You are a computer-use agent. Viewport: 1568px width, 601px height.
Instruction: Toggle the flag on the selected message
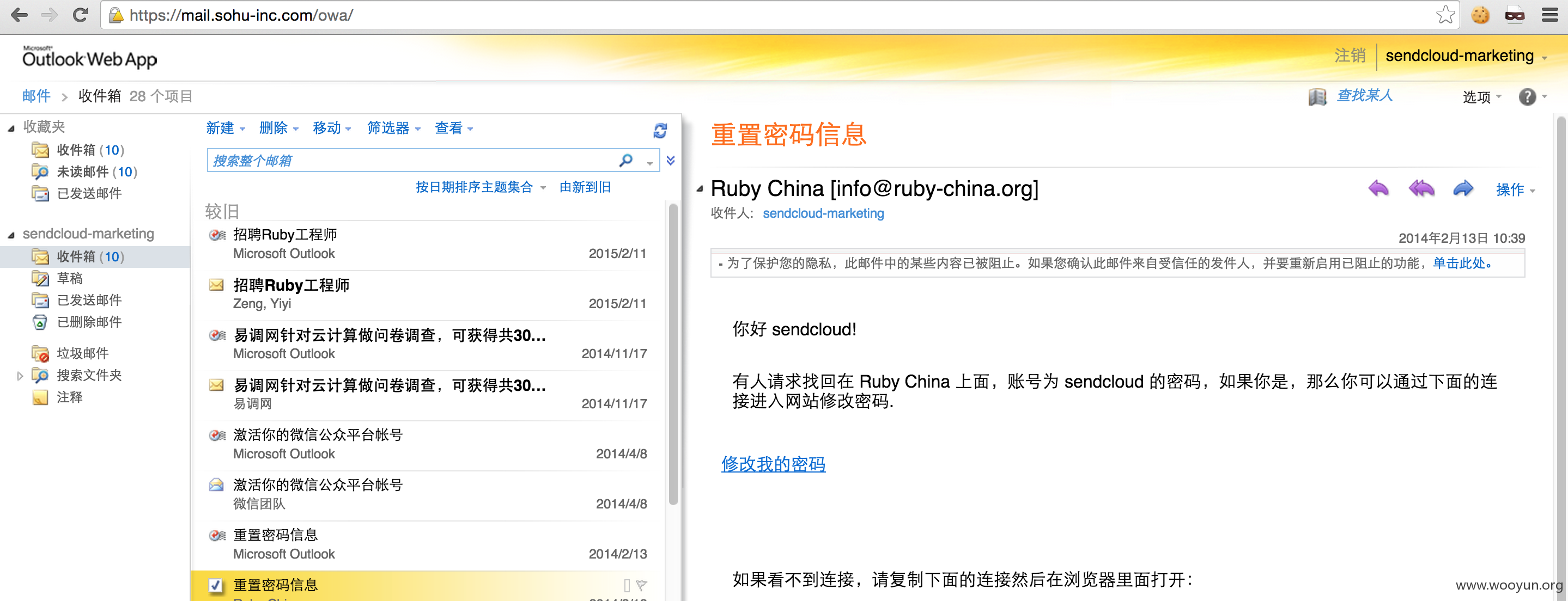point(642,585)
